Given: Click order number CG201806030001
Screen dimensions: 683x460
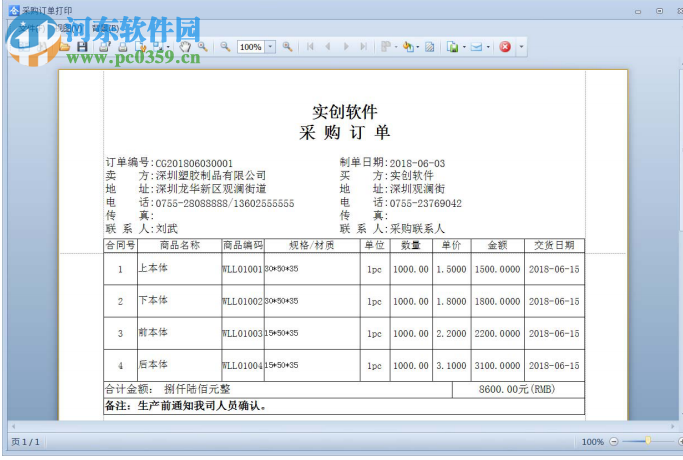Looking at the screenshot, I should [194, 163].
